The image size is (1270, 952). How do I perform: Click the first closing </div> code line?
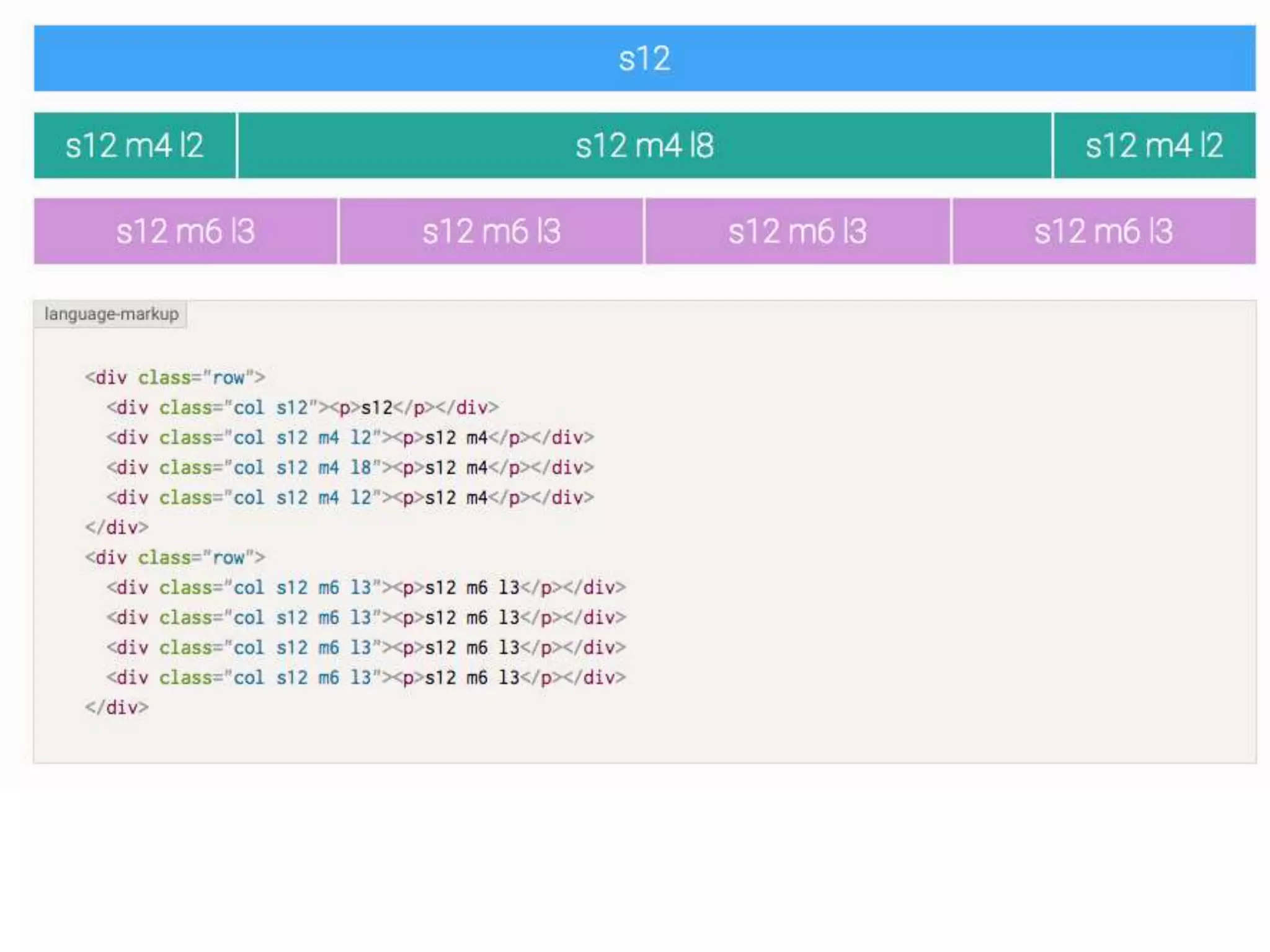[x=117, y=527]
